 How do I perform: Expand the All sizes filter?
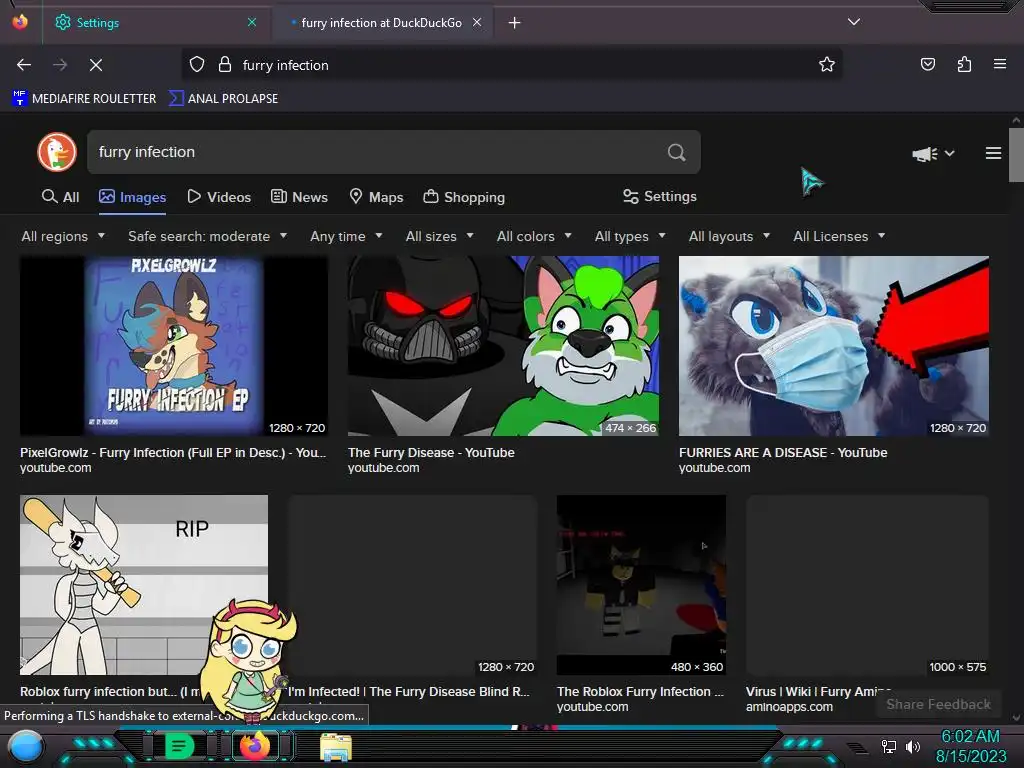click(440, 236)
